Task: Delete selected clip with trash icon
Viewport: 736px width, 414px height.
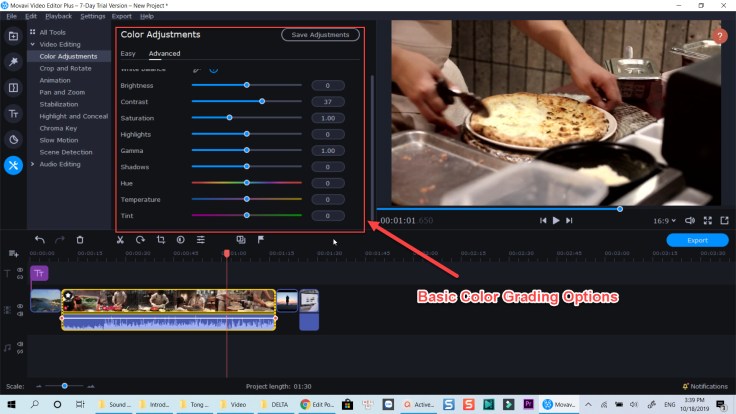Action: point(80,240)
